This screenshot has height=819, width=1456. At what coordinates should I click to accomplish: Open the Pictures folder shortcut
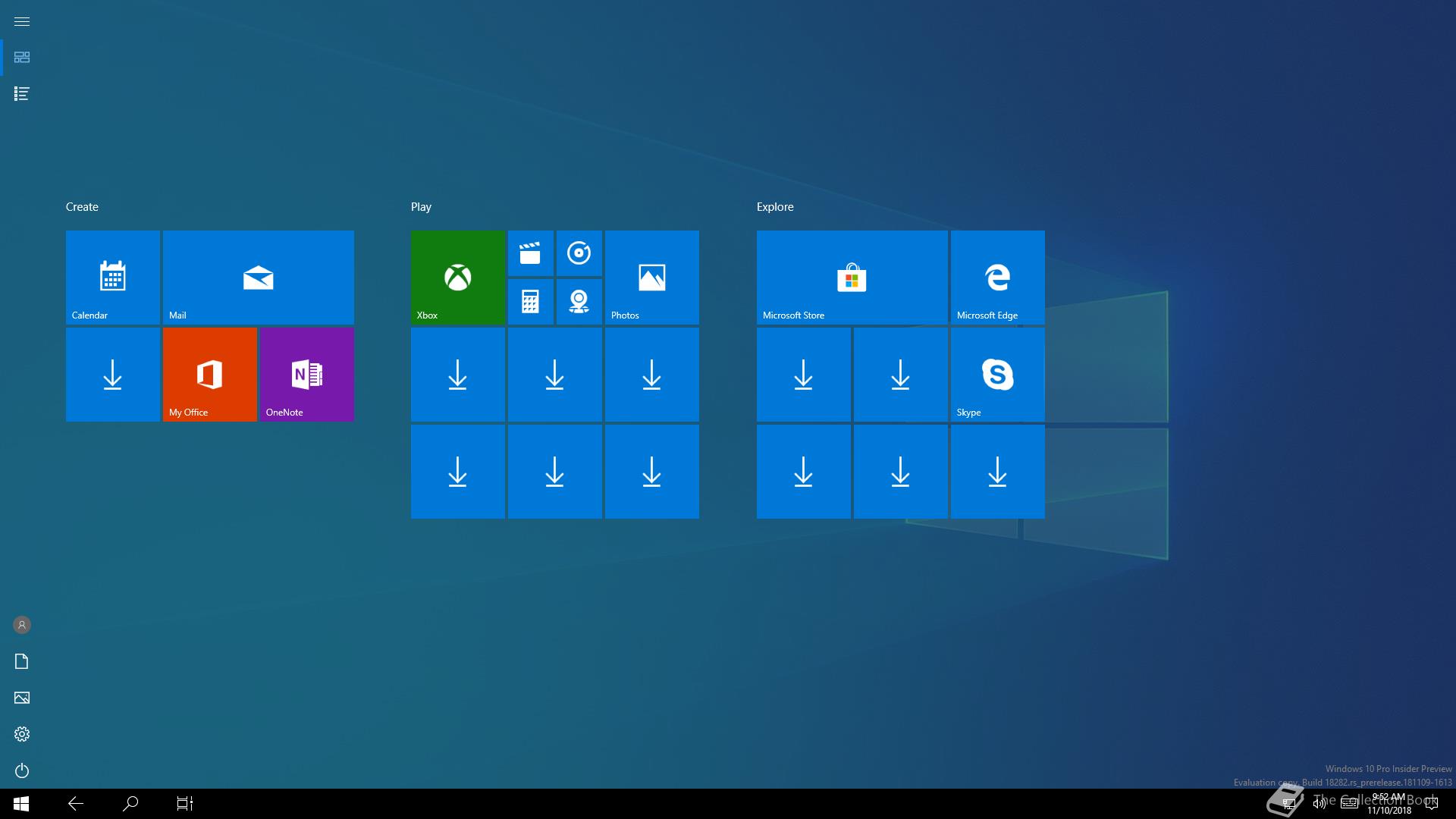(x=22, y=698)
